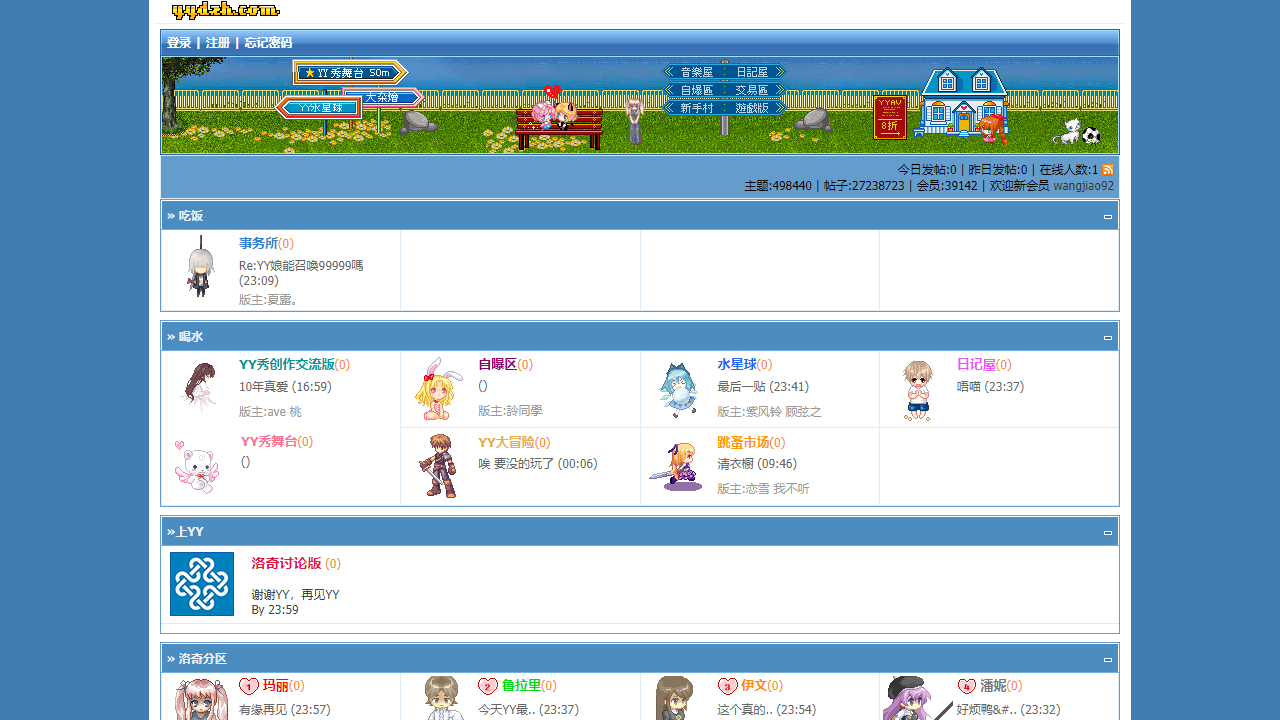Viewport: 1280px width, 720px height.
Task: Click the YY水星球 signpost in banner
Action: point(319,108)
